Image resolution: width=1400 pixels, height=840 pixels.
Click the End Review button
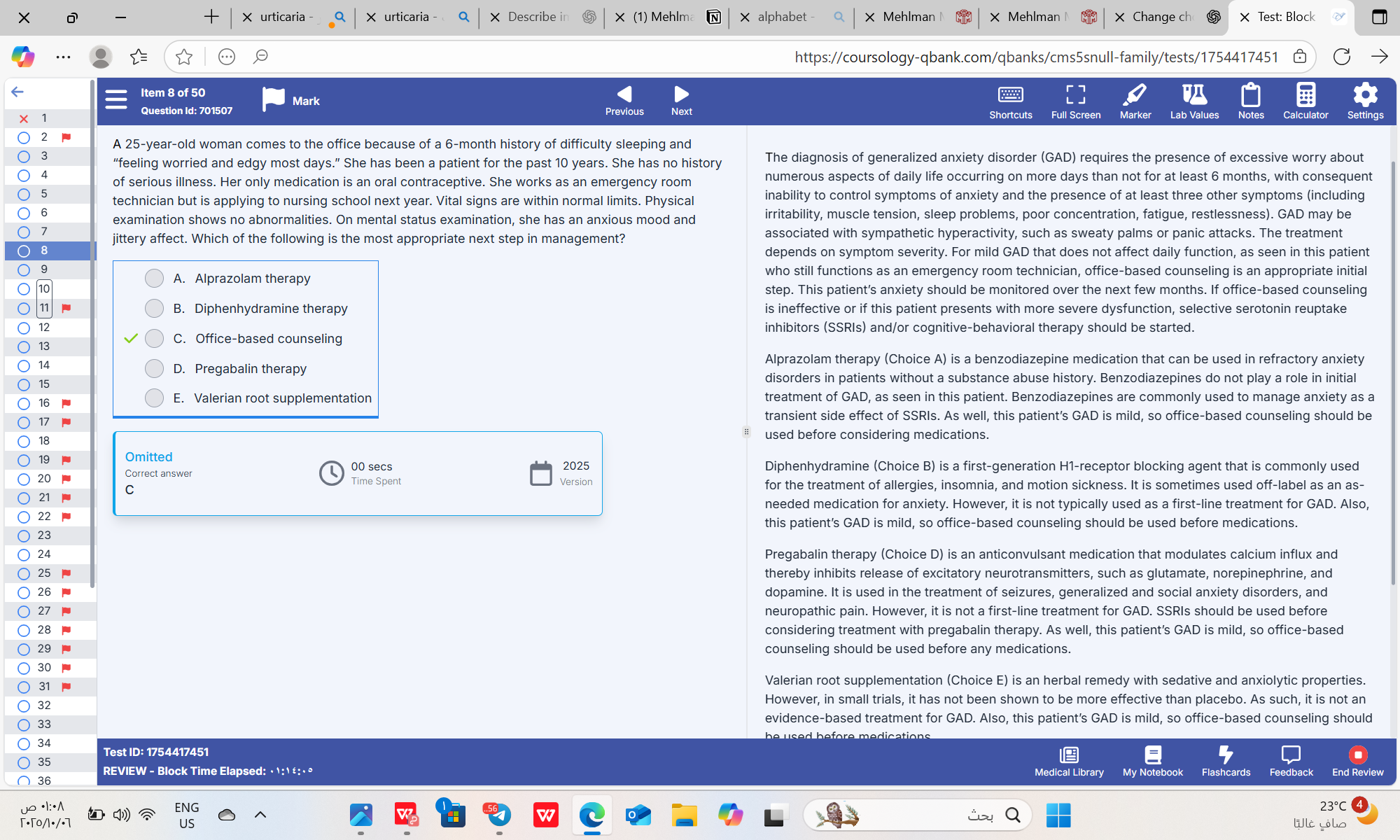(x=1357, y=761)
